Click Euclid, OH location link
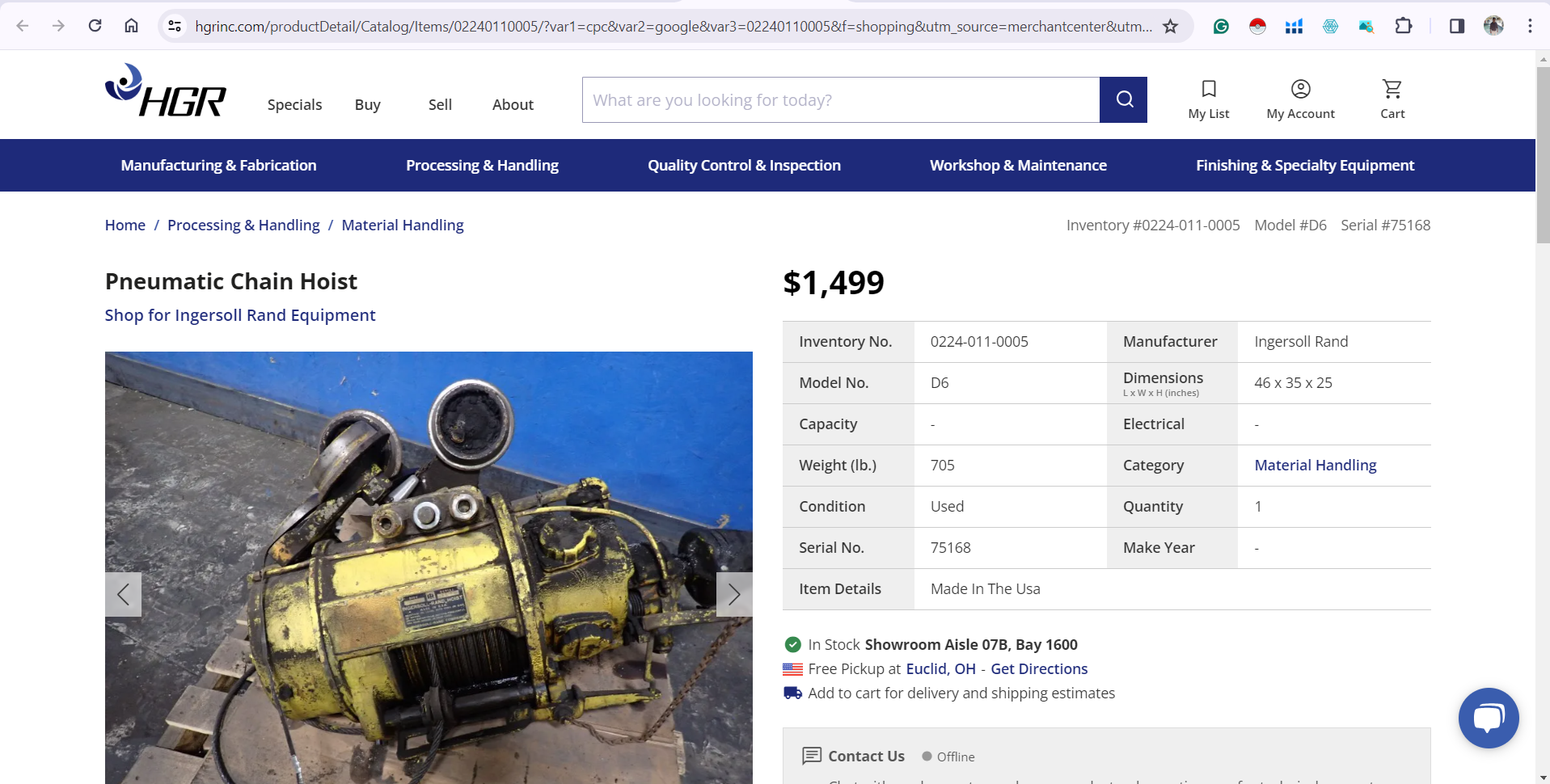Viewport: 1550px width, 784px height. pos(940,668)
